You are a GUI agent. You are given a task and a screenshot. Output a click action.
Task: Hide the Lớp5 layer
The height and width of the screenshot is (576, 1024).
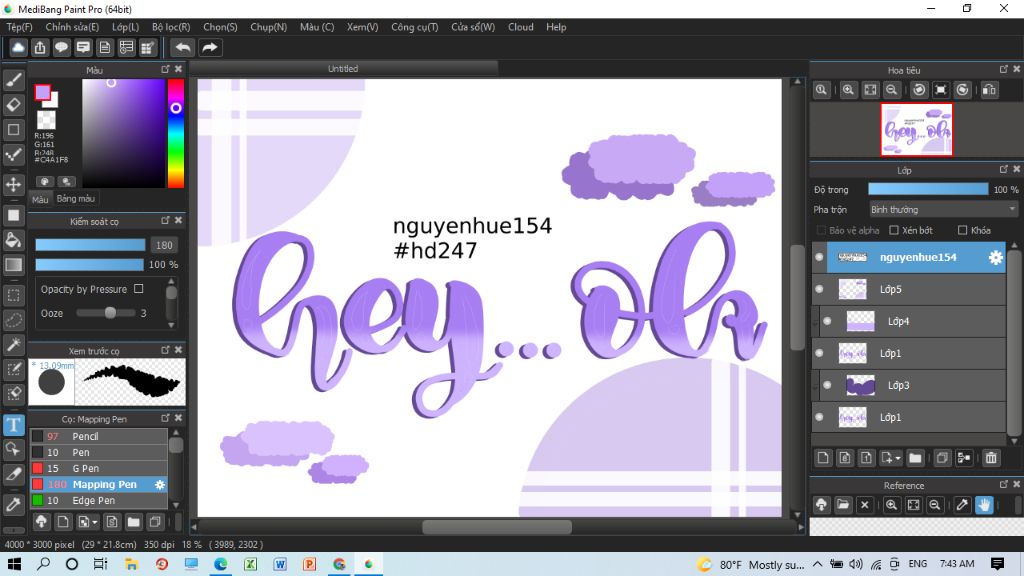point(819,289)
